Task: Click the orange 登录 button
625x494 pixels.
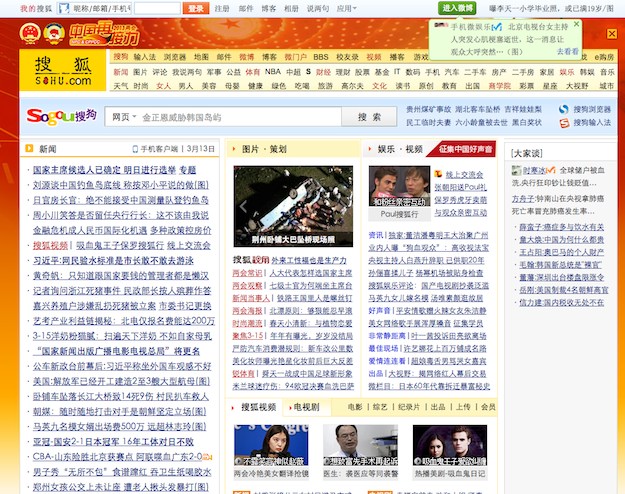Action: tap(196, 8)
